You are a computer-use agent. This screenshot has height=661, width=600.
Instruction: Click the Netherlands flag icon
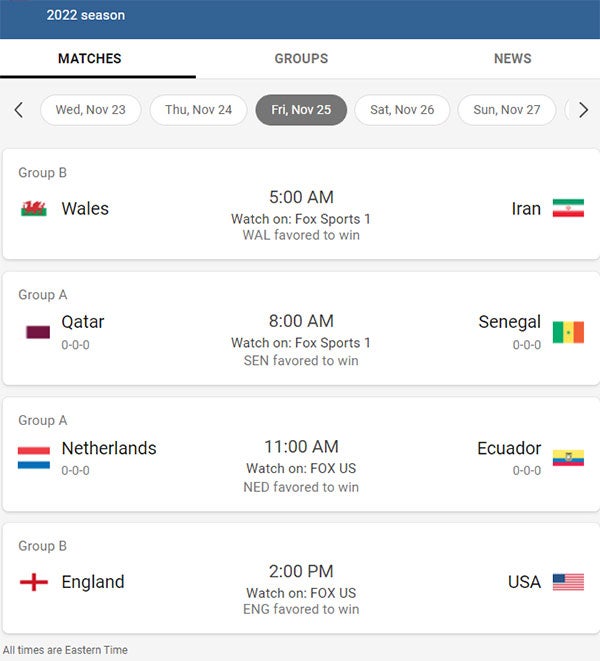[34, 458]
